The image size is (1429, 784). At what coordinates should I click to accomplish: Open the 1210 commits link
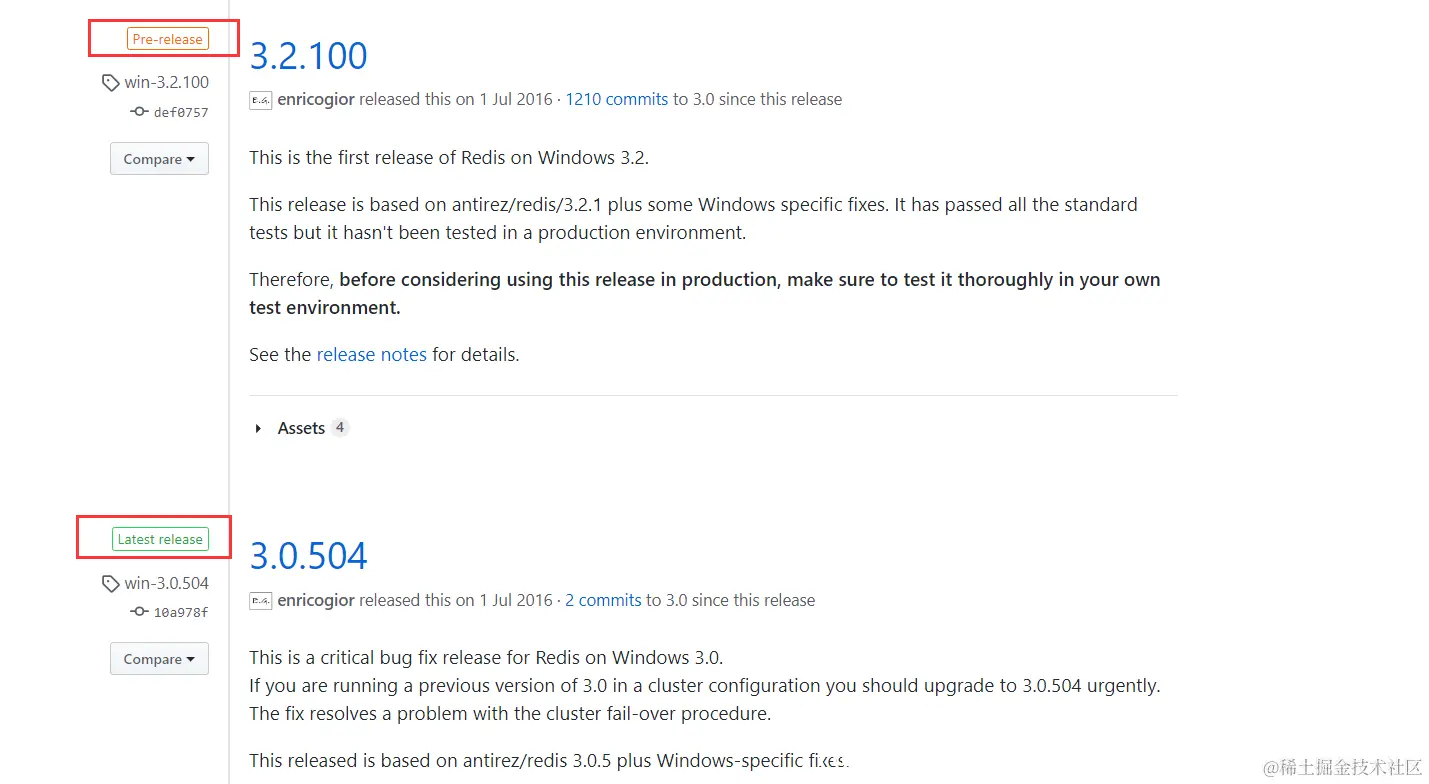point(616,99)
